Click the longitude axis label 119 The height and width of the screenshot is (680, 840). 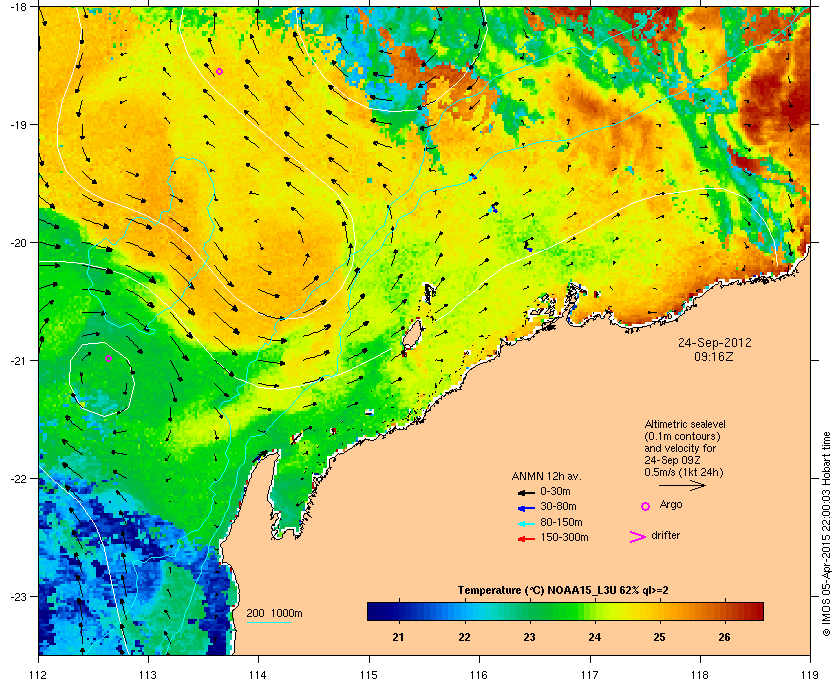(x=810, y=674)
